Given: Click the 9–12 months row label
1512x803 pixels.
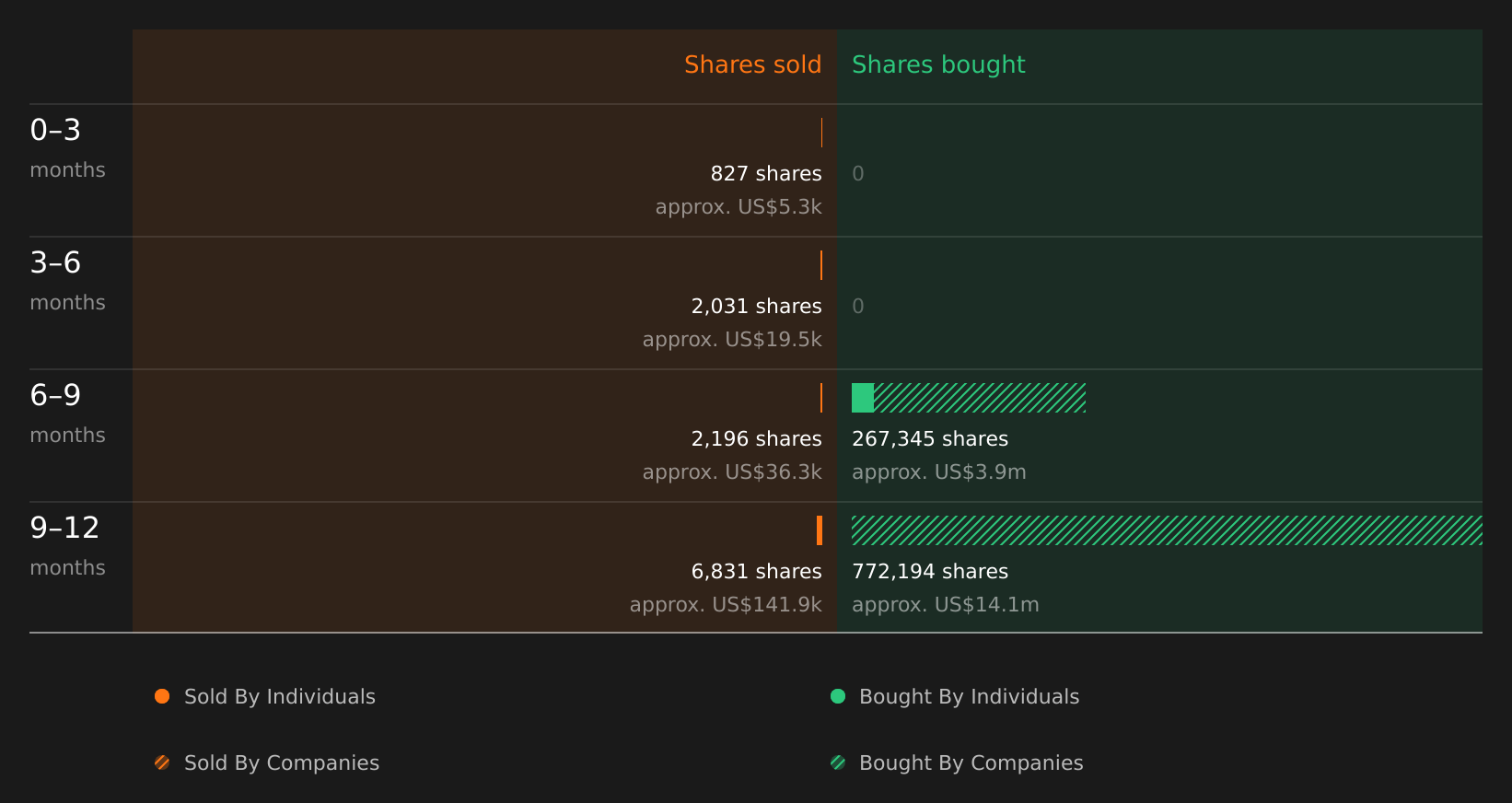Looking at the screenshot, I should 67,546.
